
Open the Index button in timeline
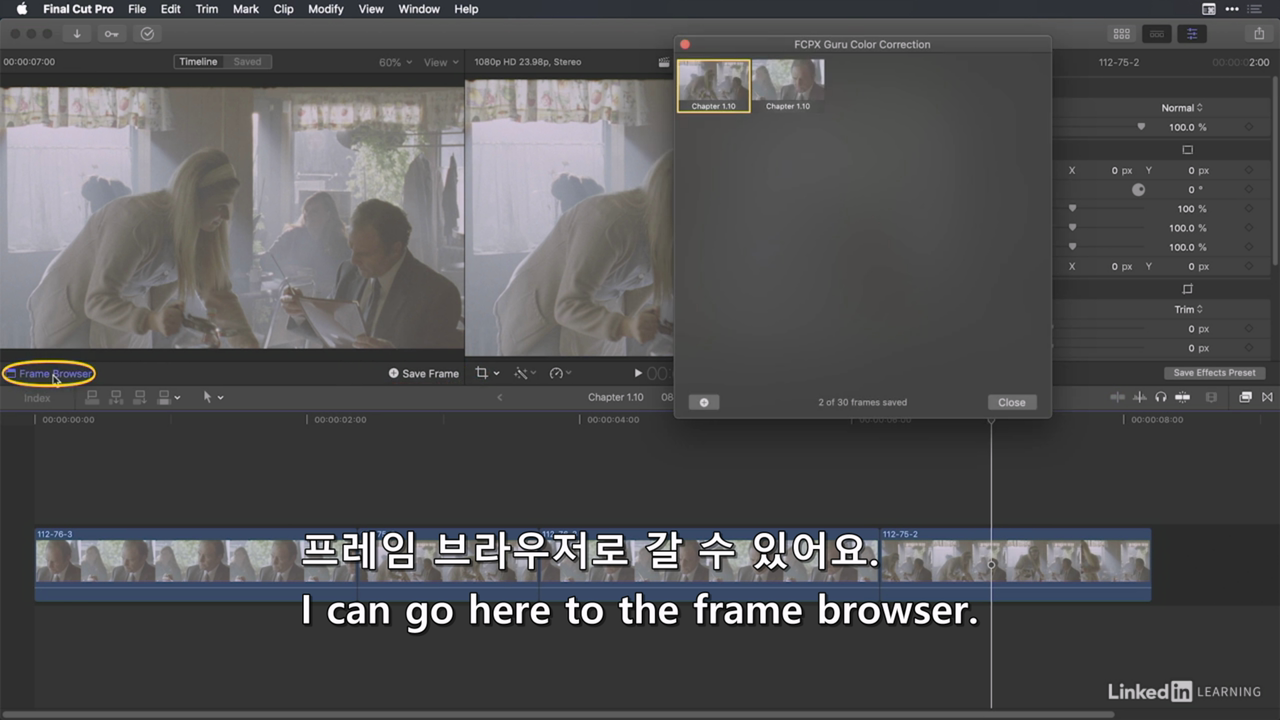(37, 398)
